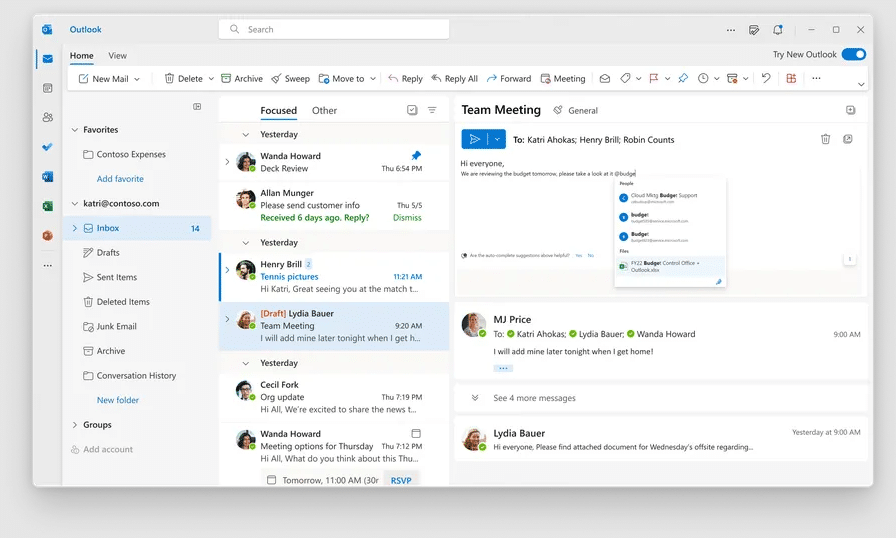The height and width of the screenshot is (538, 896).
Task: RSVP to the Thursday meeting
Action: click(401, 480)
